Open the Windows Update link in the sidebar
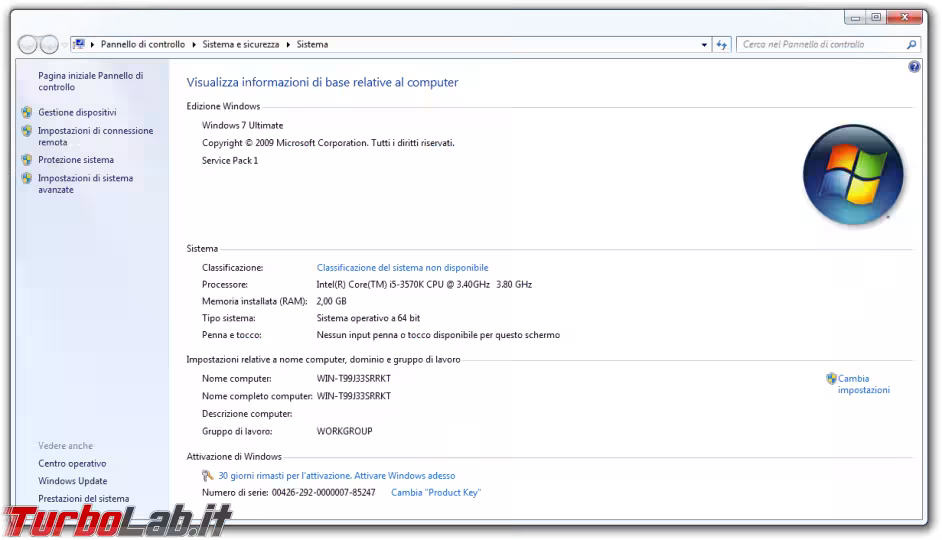 72,481
